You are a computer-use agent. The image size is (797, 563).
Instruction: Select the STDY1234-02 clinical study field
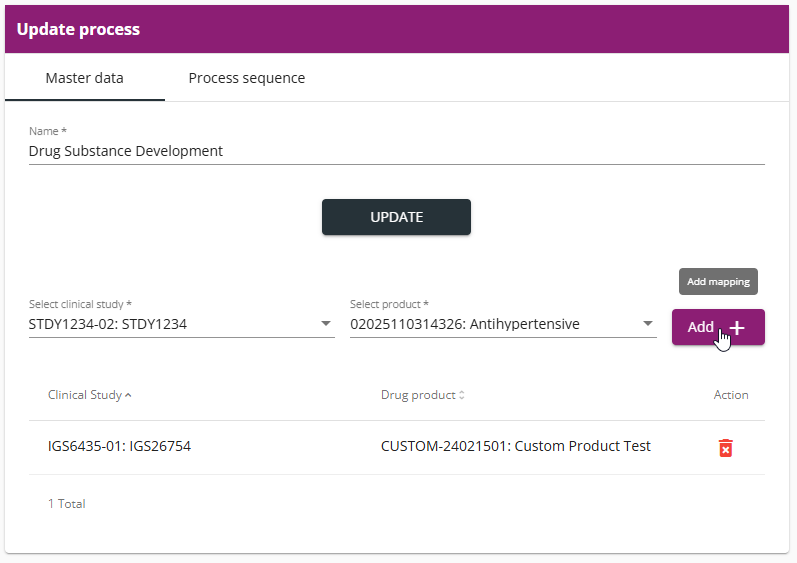[181, 324]
